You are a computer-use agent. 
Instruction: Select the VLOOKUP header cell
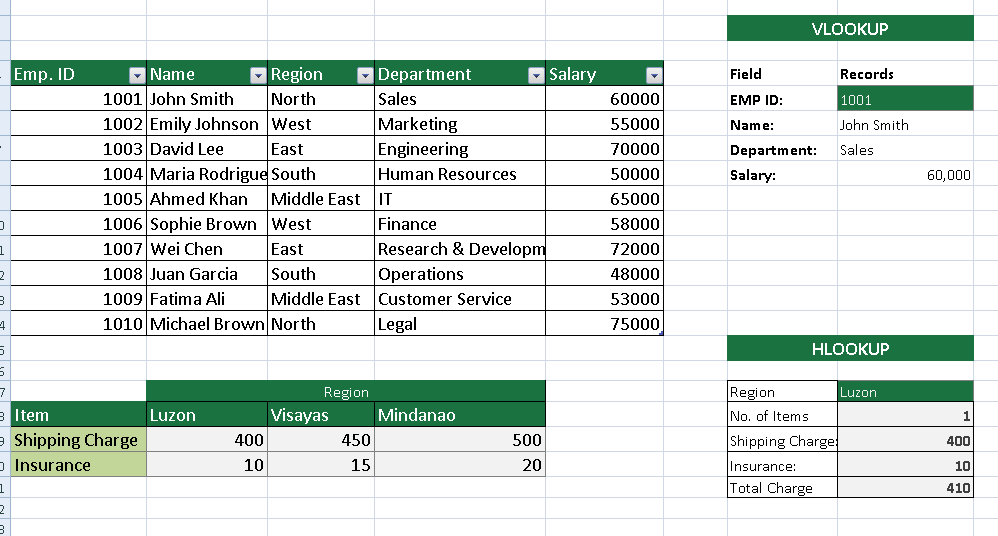(850, 29)
